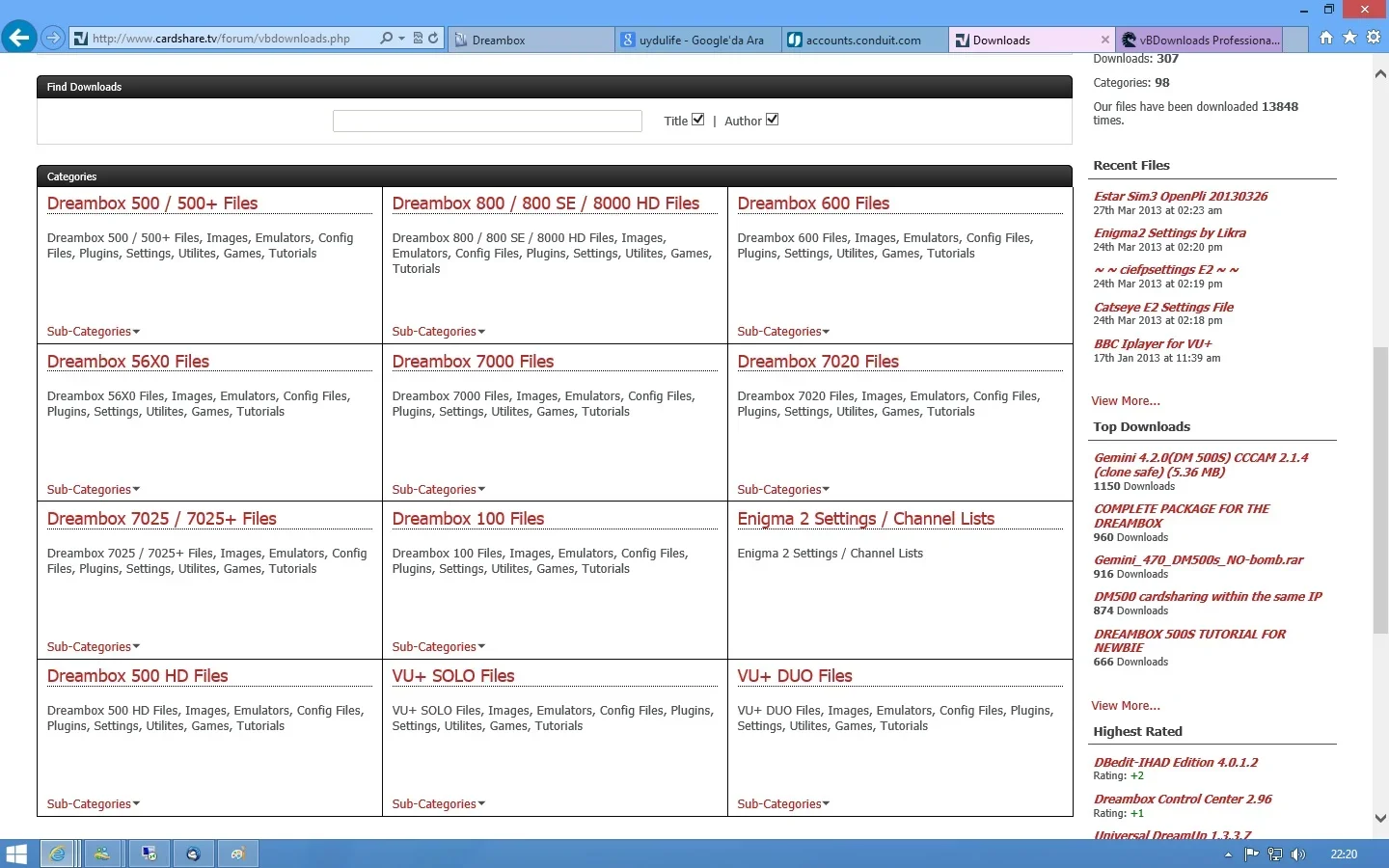Open the Dreambox 7020 Files category
Viewport: 1389px width, 868px height.
(818, 362)
